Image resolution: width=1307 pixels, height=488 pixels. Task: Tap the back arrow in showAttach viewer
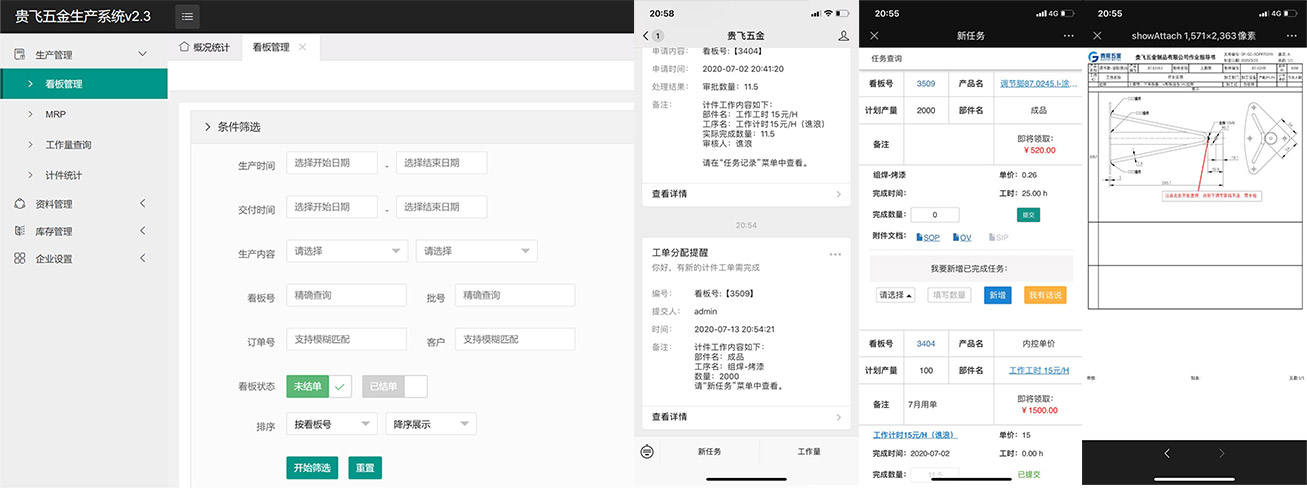tap(1166, 453)
